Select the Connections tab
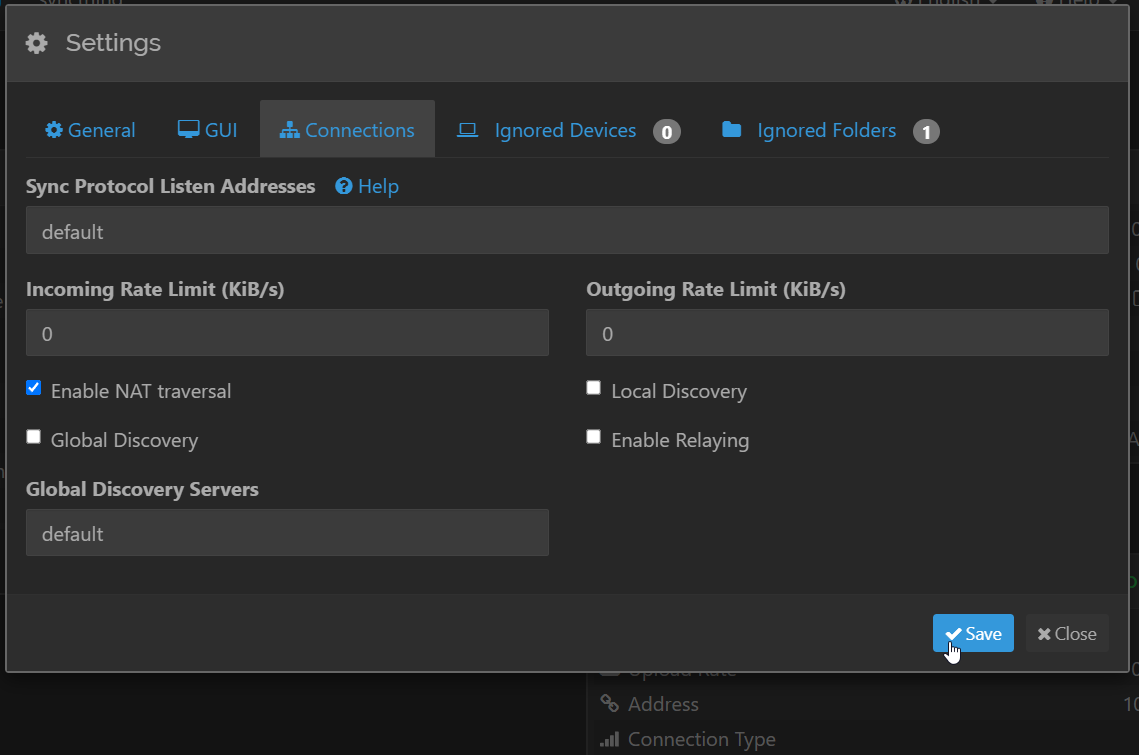 tap(347, 130)
